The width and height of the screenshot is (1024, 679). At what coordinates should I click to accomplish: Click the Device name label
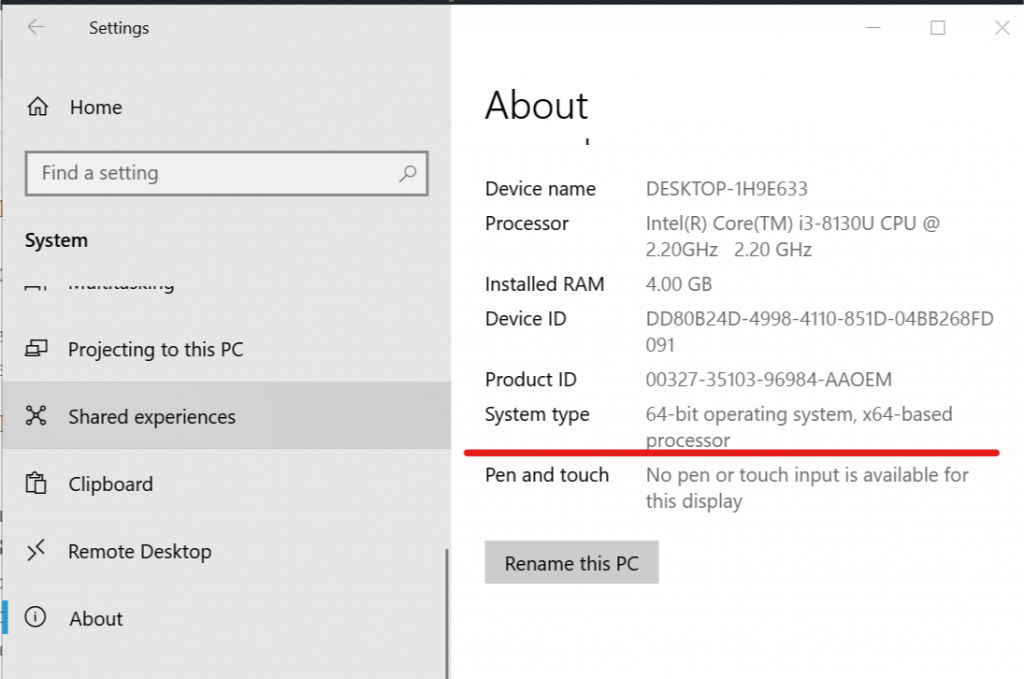540,189
